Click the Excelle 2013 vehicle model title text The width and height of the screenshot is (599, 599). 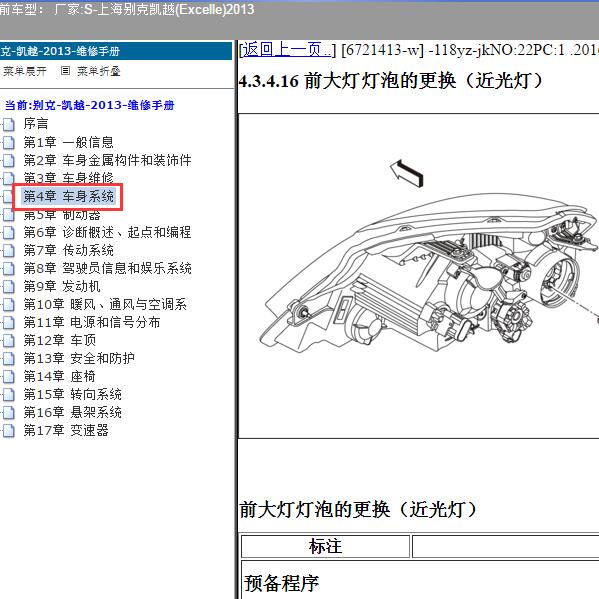[127, 9]
